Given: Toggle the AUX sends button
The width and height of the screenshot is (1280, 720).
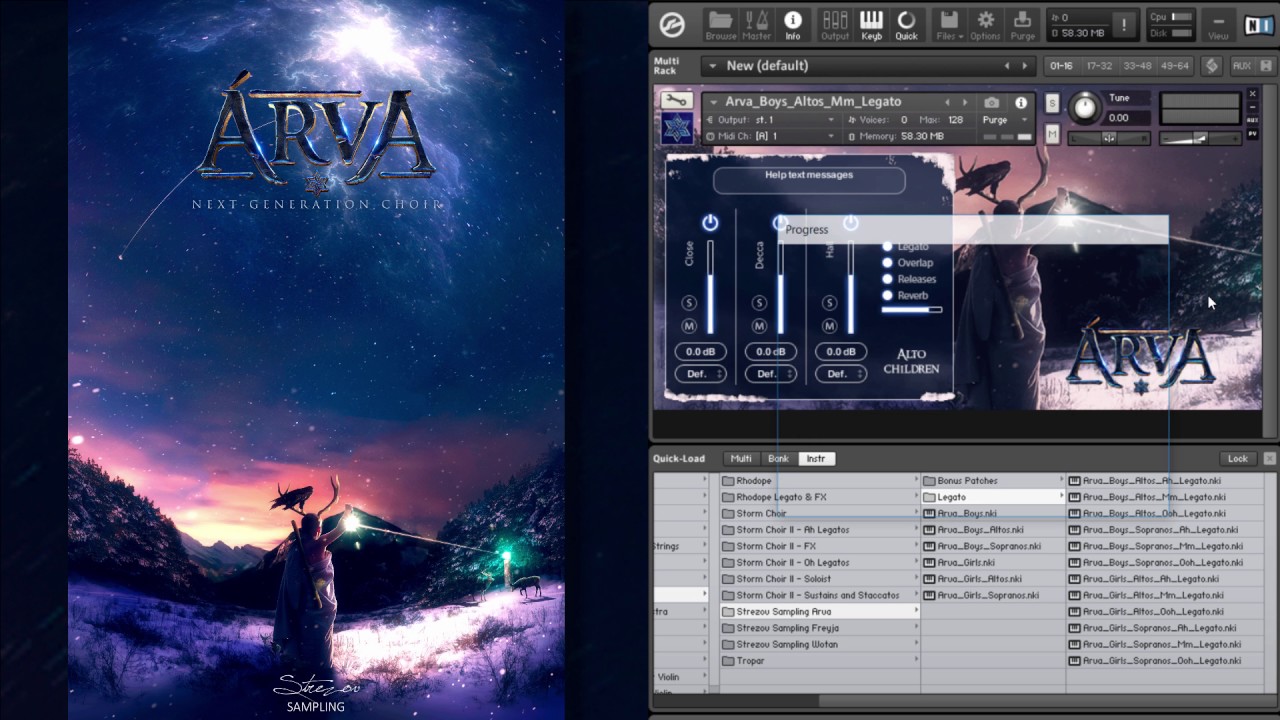Looking at the screenshot, I should 1241,66.
